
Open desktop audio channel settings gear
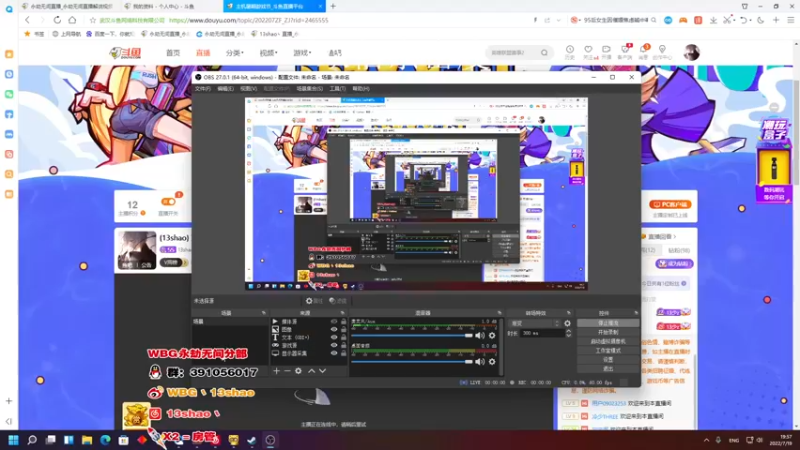pos(492,362)
